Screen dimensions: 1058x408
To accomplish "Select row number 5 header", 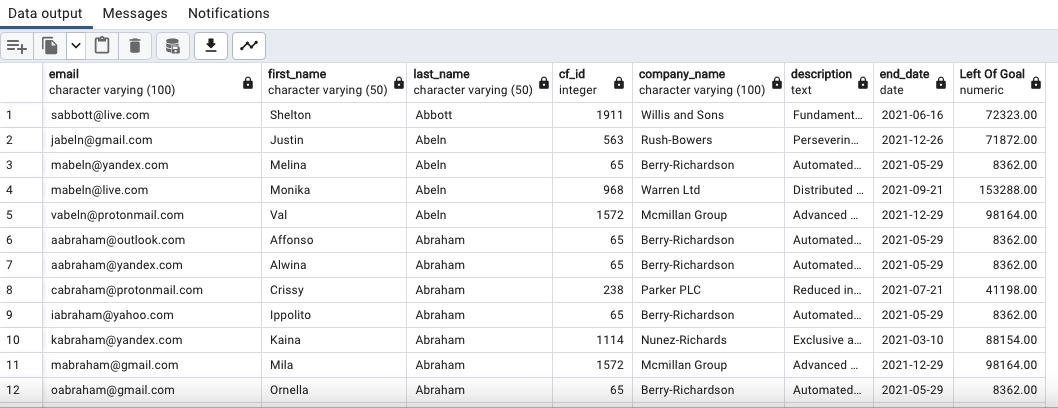I will 21,215.
